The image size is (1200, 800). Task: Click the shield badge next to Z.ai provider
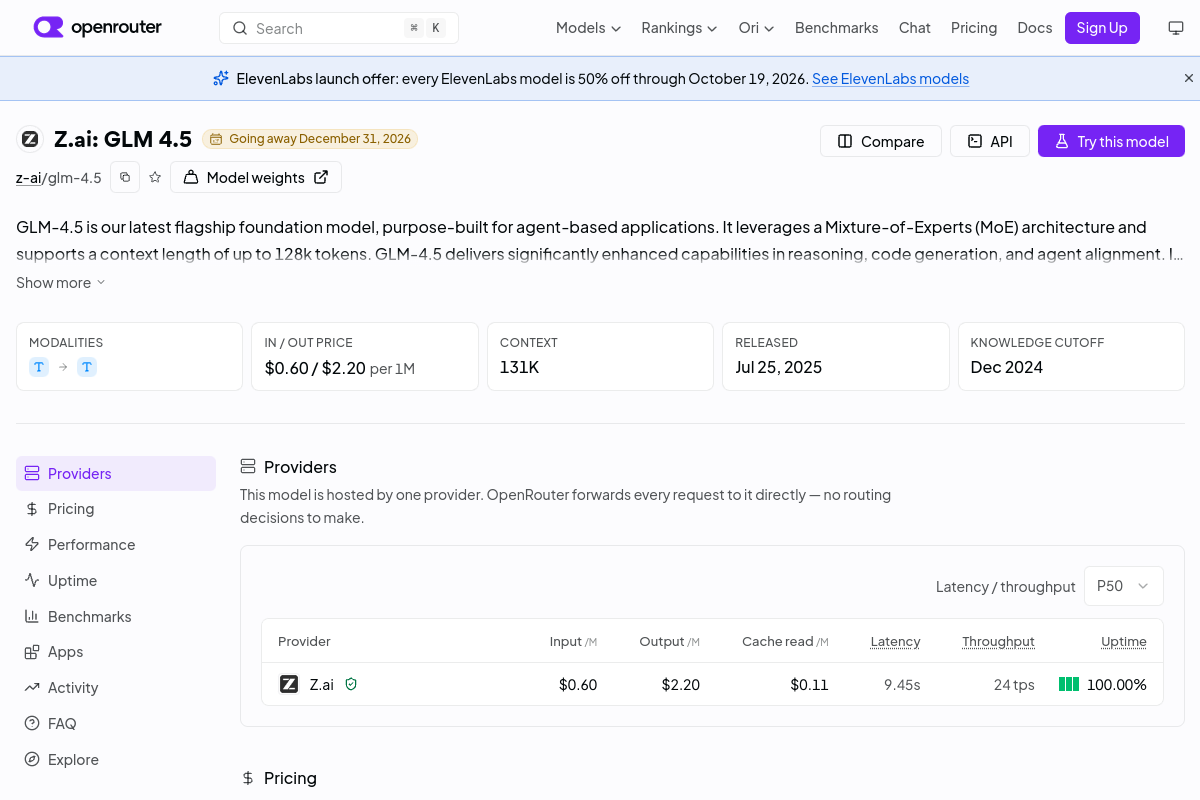[351, 684]
